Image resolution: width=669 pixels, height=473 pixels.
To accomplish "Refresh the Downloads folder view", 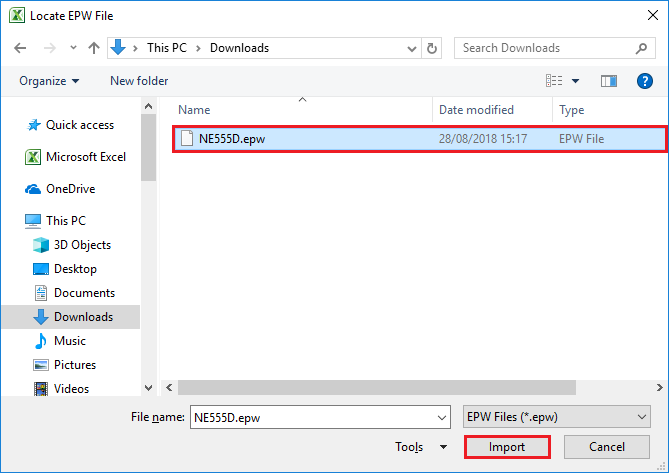I will pos(432,48).
